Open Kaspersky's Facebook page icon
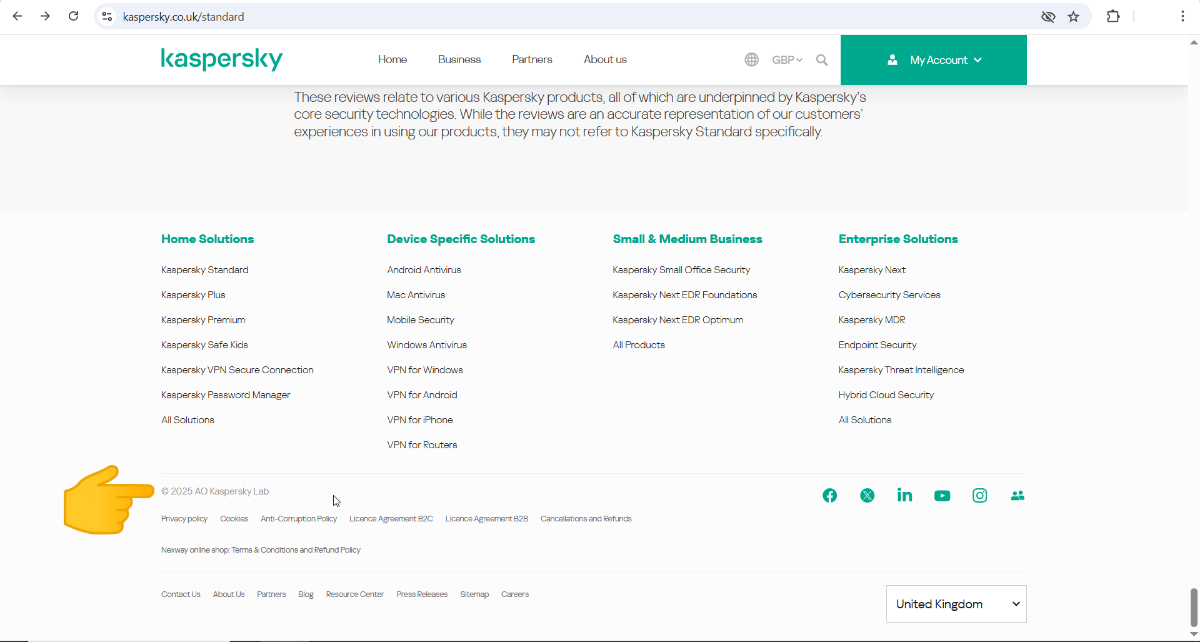The width and height of the screenshot is (1200, 642). point(830,495)
